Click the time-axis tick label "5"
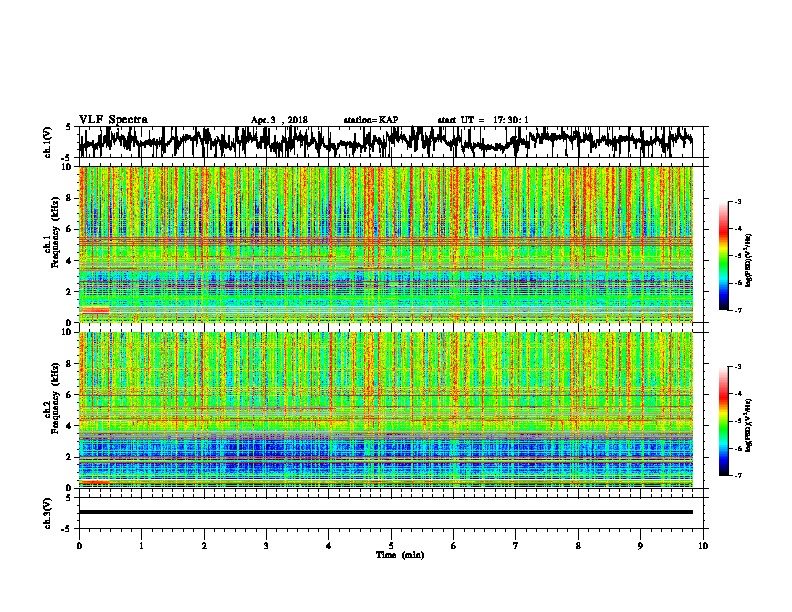Image resolution: width=792 pixels, height=612 pixels. (x=391, y=545)
